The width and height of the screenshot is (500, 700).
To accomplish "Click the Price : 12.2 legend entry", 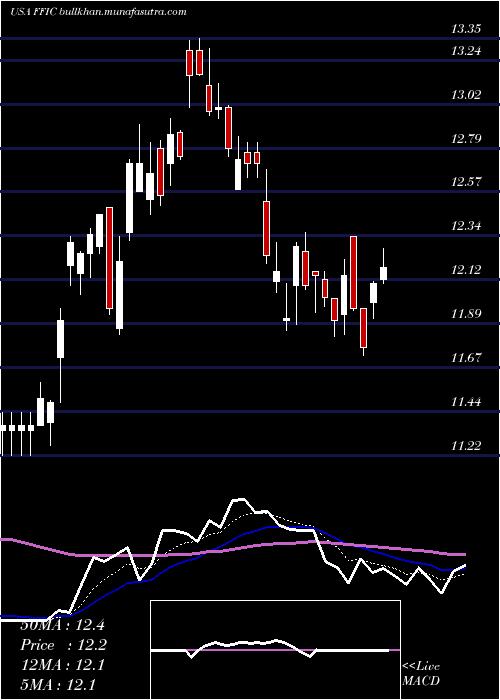I will click(64, 646).
